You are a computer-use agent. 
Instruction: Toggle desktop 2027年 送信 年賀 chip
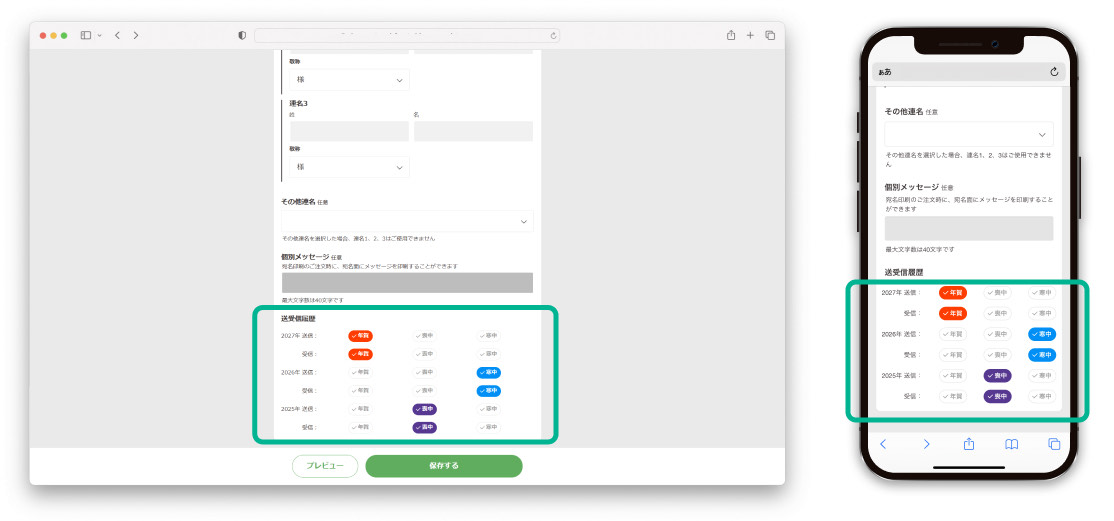pos(360,335)
